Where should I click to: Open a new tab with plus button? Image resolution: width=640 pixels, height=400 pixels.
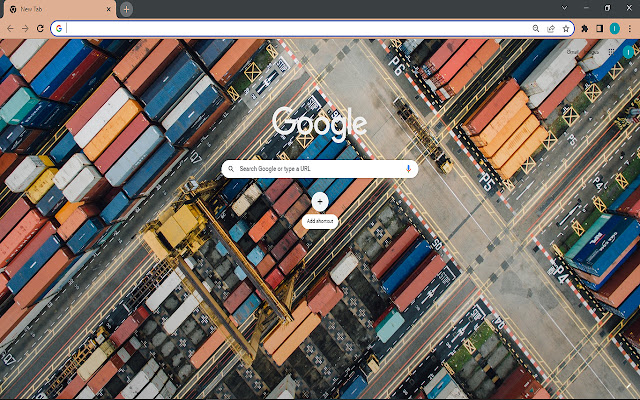(x=126, y=9)
